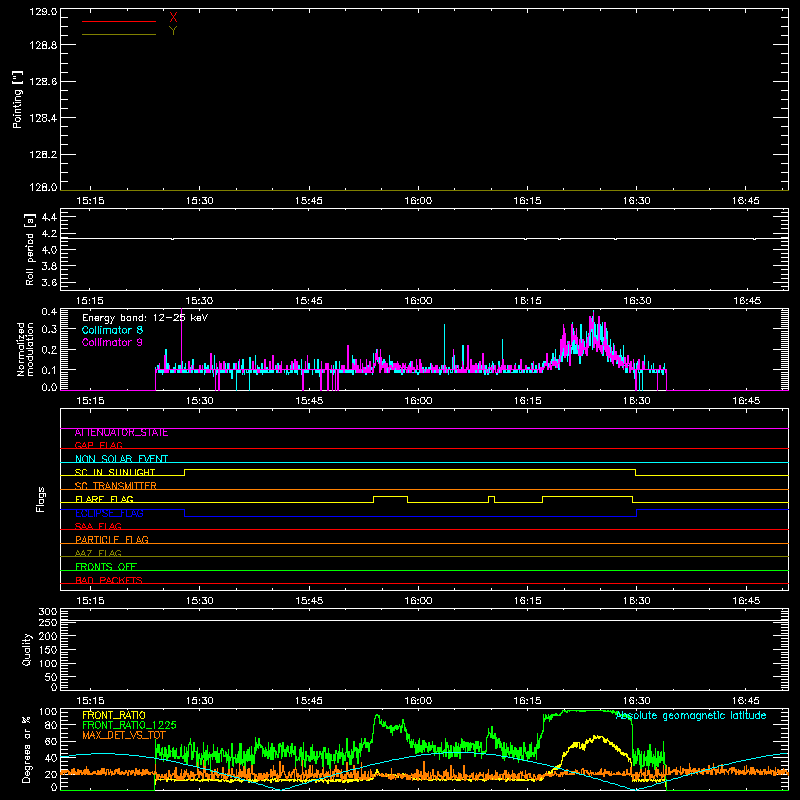Click the 80 tick on Degrees axis
This screenshot has width=800, height=800.
tap(51, 726)
